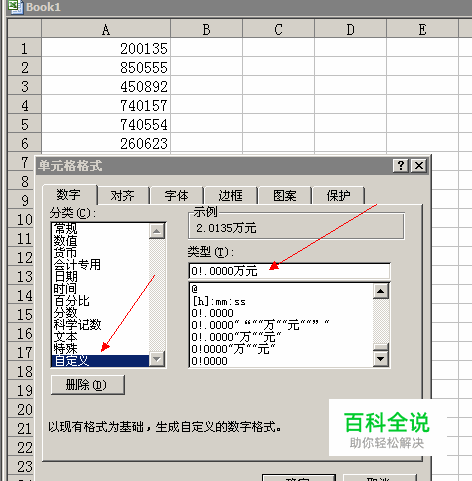472x481 pixels.
Task: Select row 20 header
Action: (x=21, y=409)
